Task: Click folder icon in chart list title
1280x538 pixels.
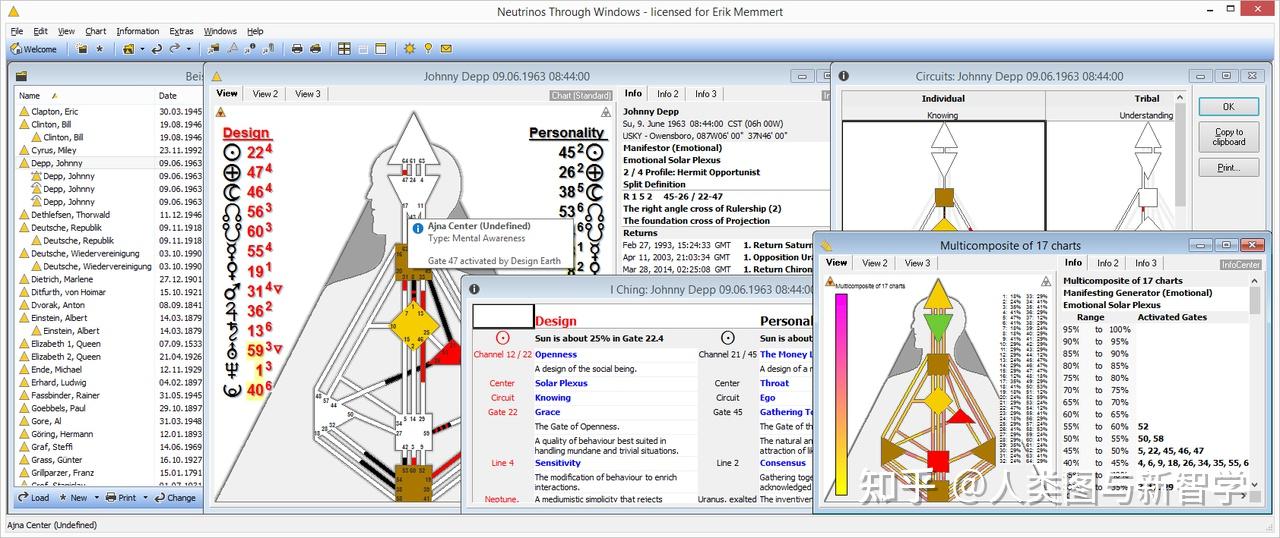Action: [20, 76]
